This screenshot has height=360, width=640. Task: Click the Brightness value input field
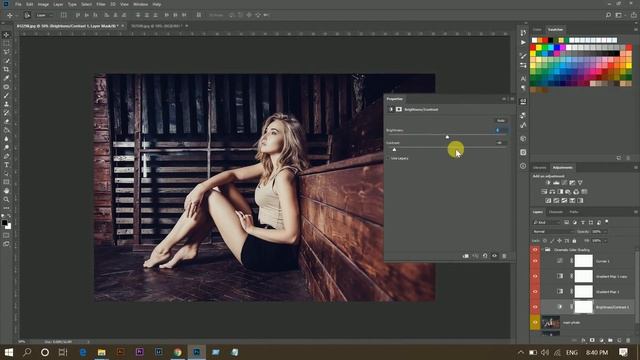click(x=501, y=130)
